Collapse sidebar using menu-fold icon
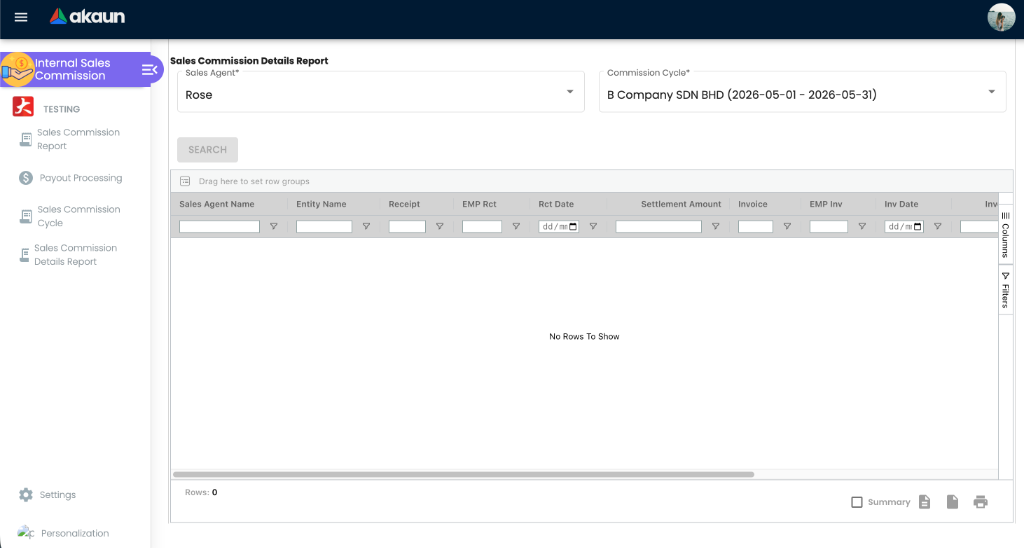 pyautogui.click(x=150, y=69)
